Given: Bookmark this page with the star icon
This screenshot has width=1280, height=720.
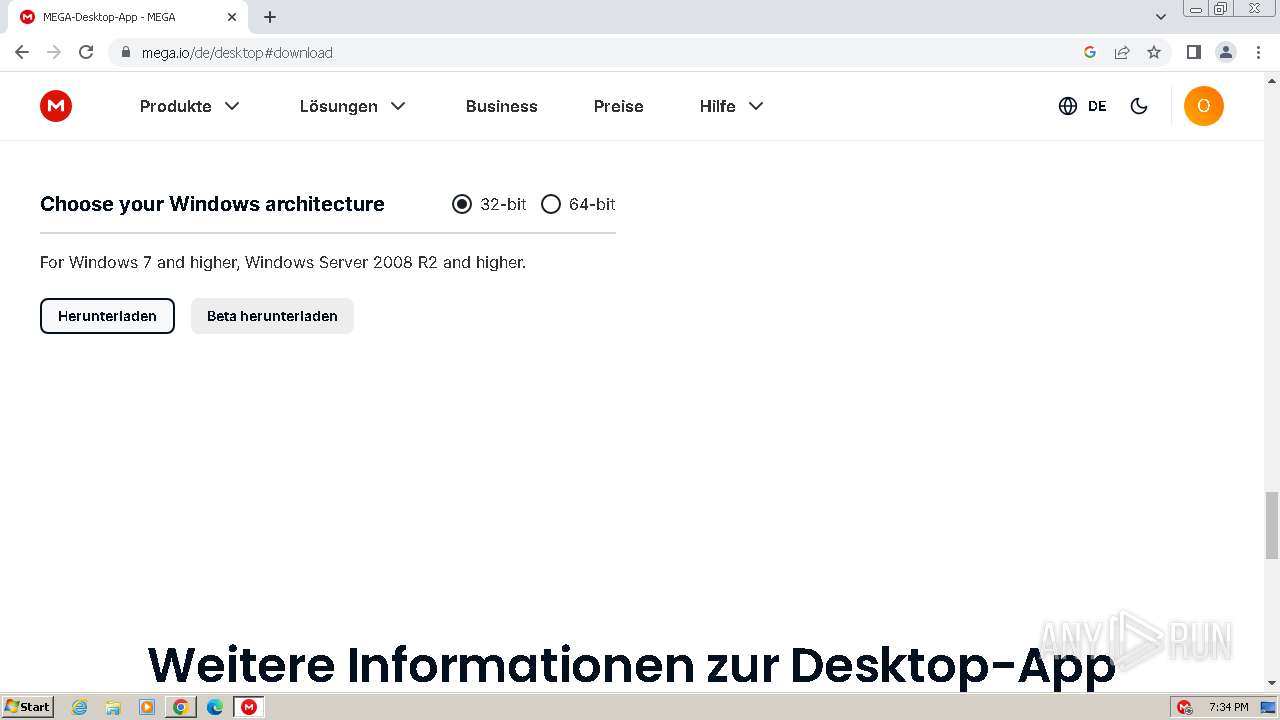Looking at the screenshot, I should [x=1154, y=52].
